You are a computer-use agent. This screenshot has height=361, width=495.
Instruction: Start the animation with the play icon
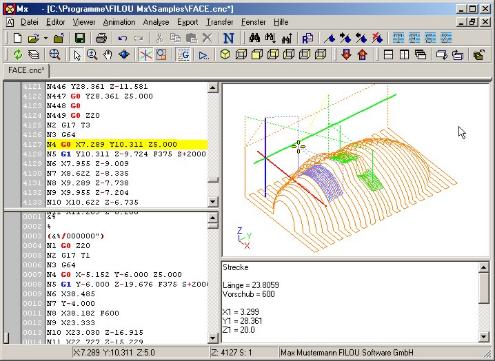pos(203,54)
